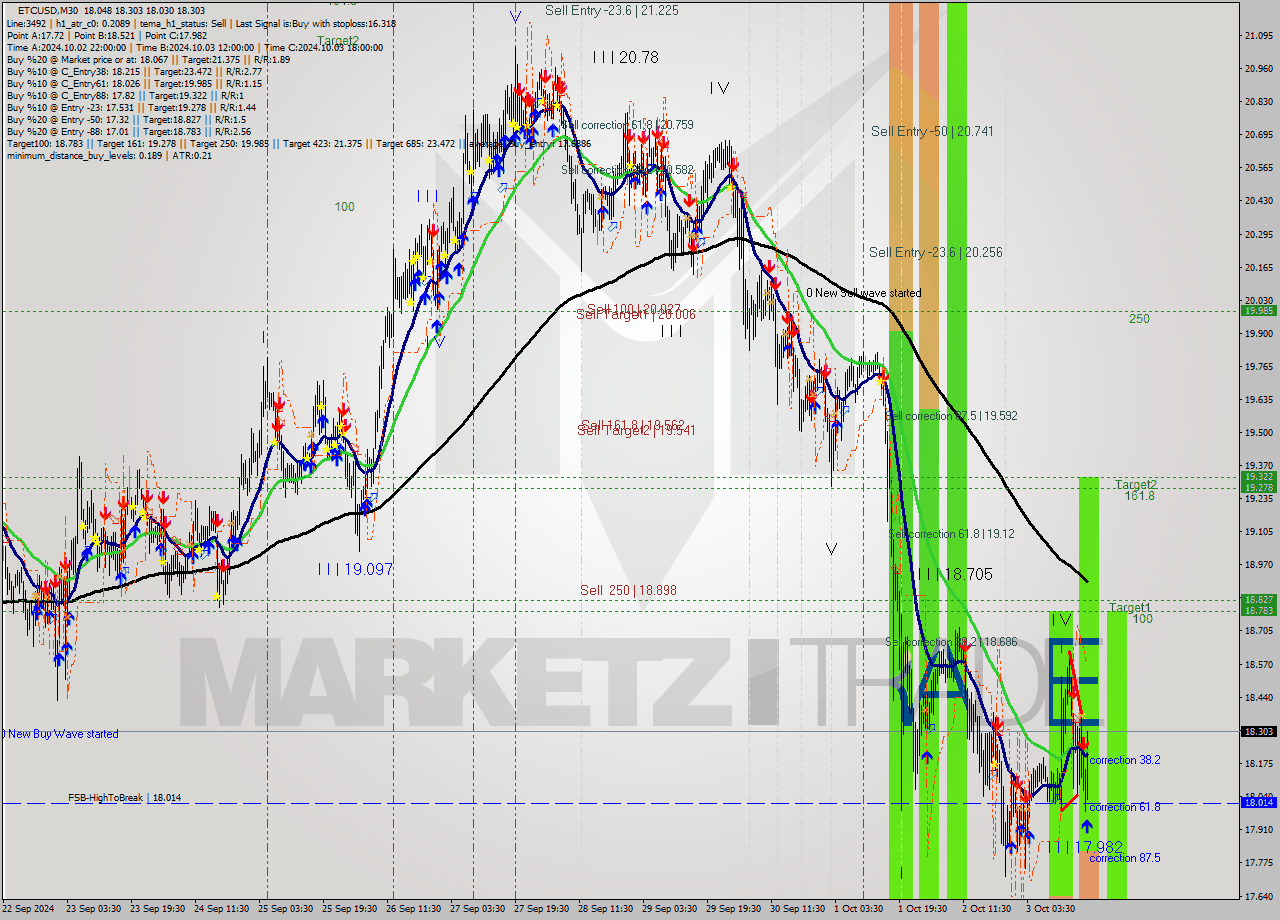Click the green '161.8' level label

point(1139,496)
